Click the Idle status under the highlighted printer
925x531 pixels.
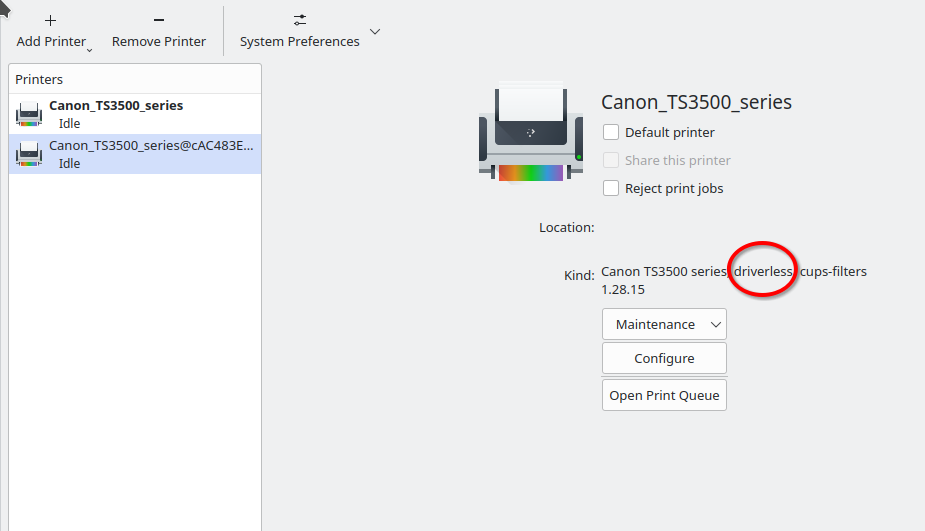tap(69, 163)
